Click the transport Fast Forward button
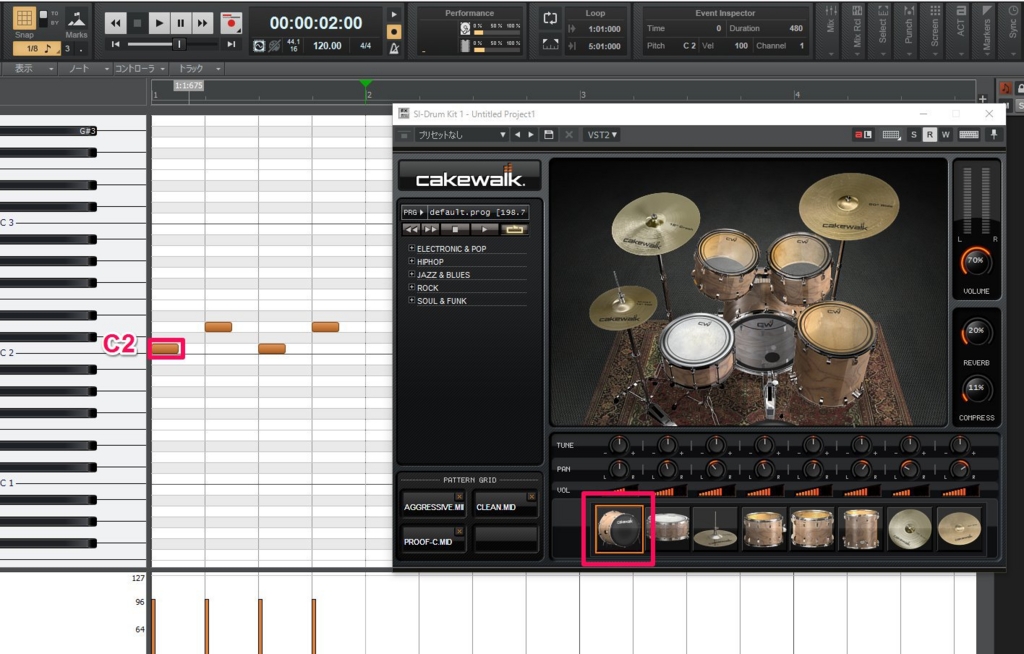 point(202,24)
